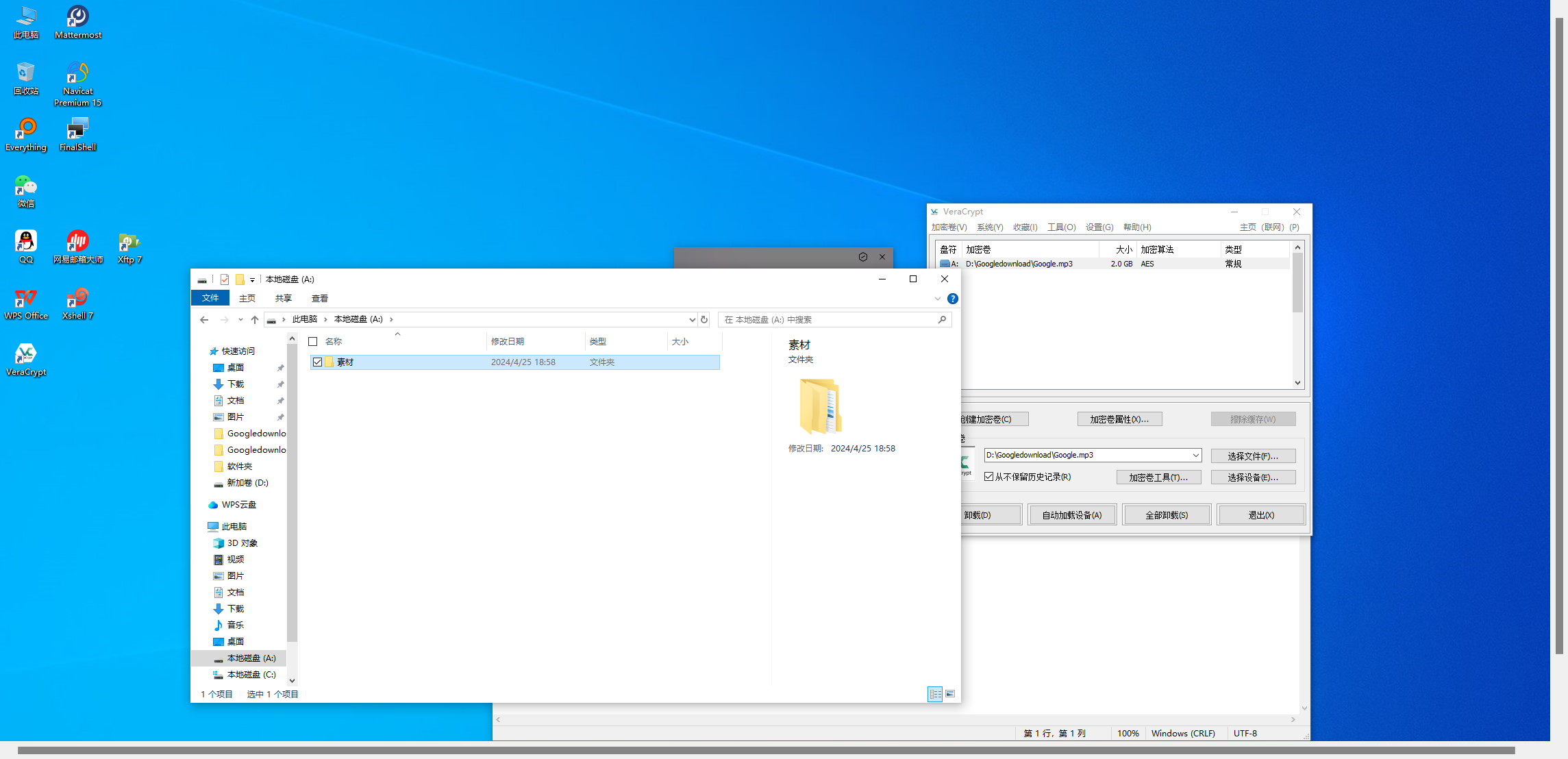Switch to large thumbnails view icon
The height and width of the screenshot is (759, 1568).
click(950, 694)
